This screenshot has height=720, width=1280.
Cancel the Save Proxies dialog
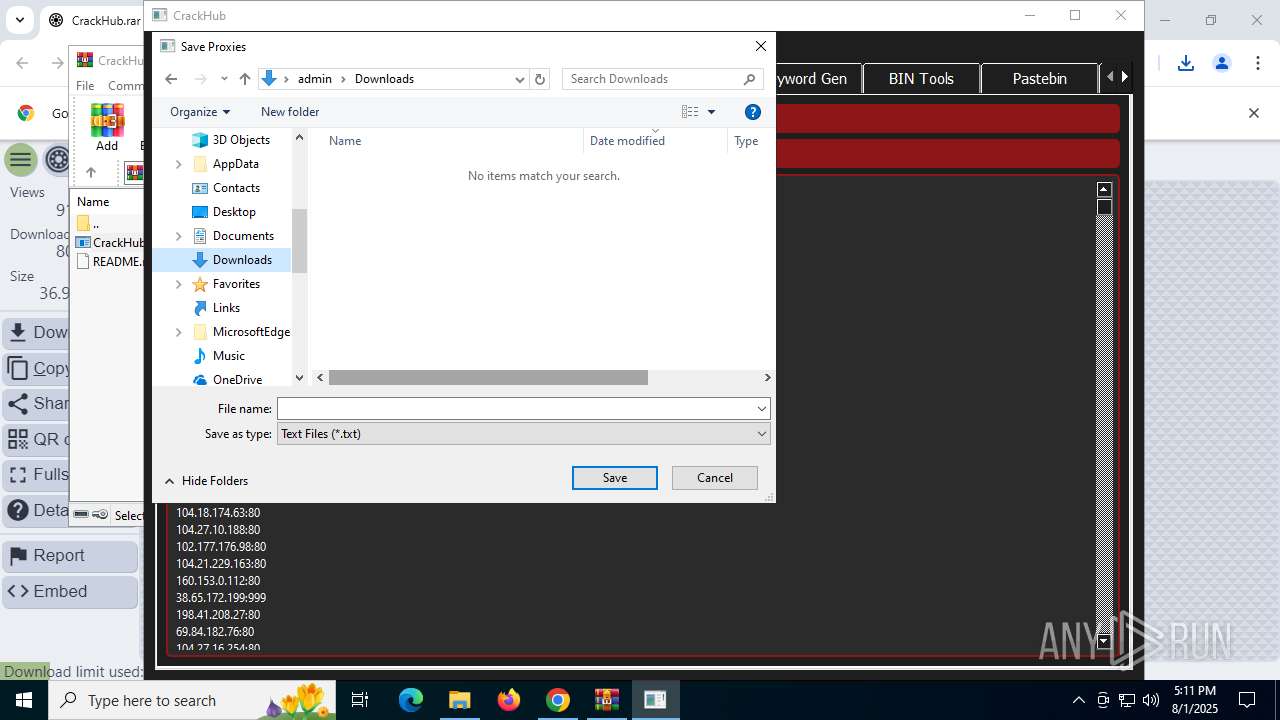[x=715, y=478]
